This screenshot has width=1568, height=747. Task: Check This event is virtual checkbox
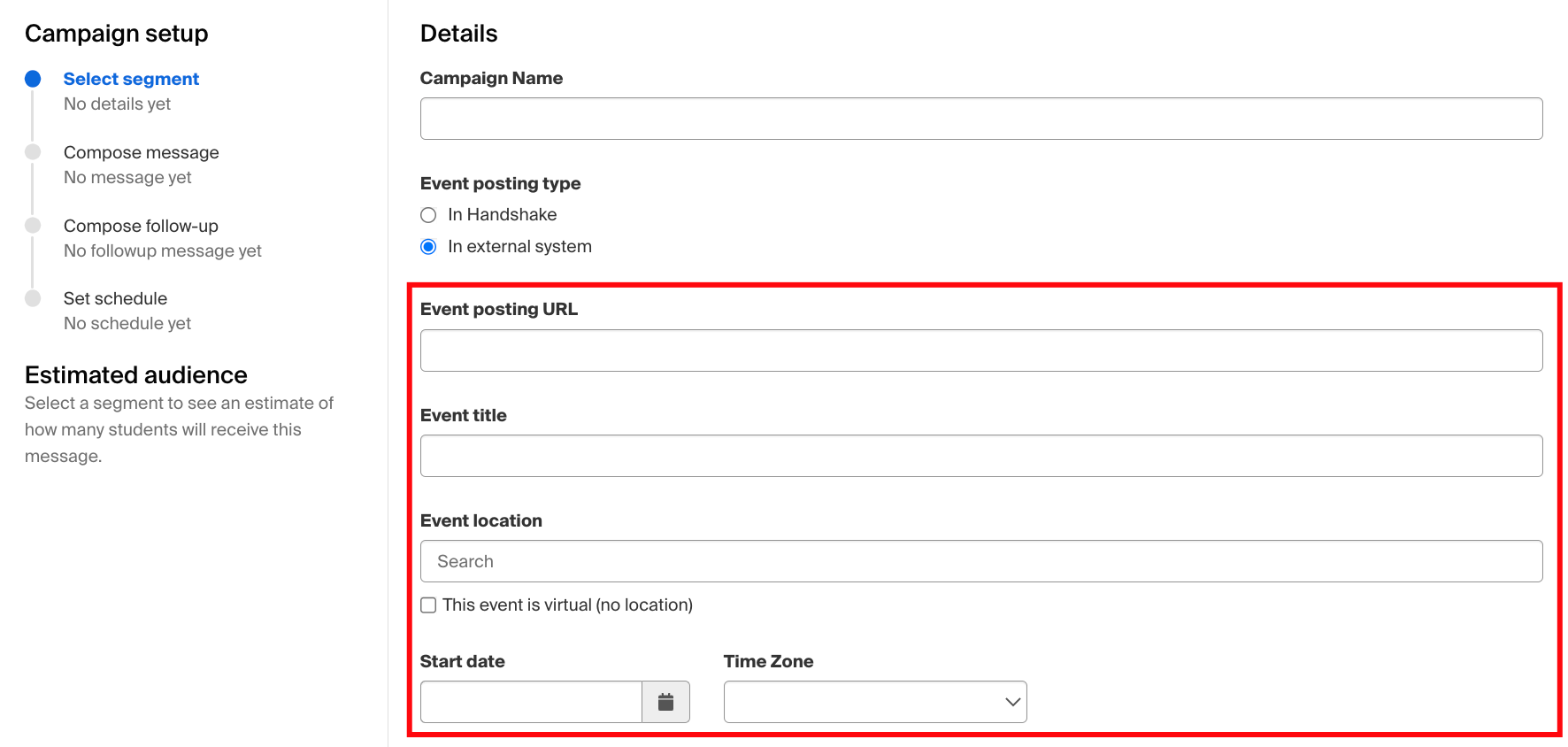[428, 605]
